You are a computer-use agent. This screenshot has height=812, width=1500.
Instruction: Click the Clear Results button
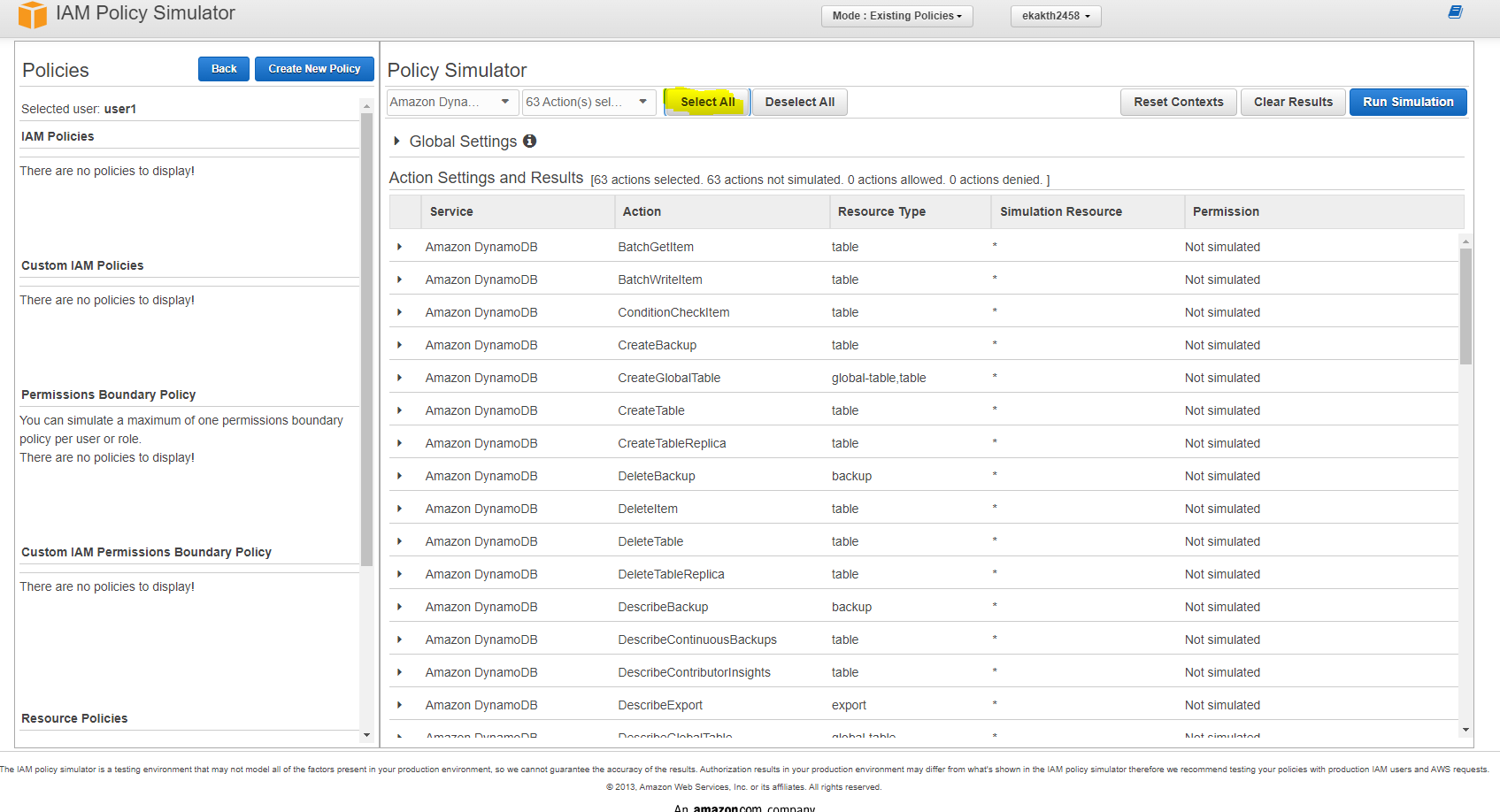(1293, 102)
